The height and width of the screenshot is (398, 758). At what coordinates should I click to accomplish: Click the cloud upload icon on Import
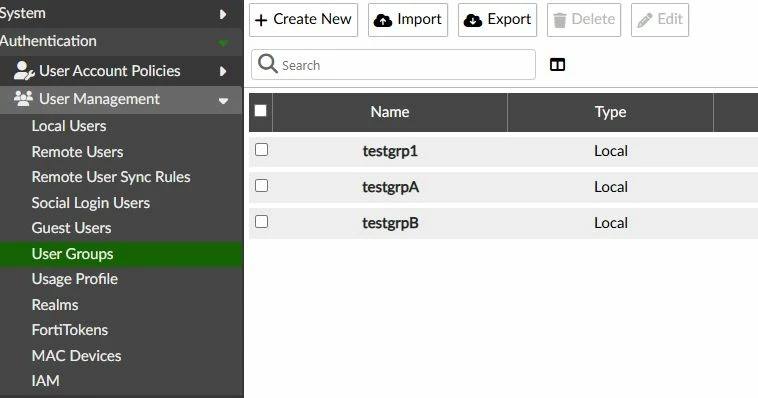click(x=383, y=20)
